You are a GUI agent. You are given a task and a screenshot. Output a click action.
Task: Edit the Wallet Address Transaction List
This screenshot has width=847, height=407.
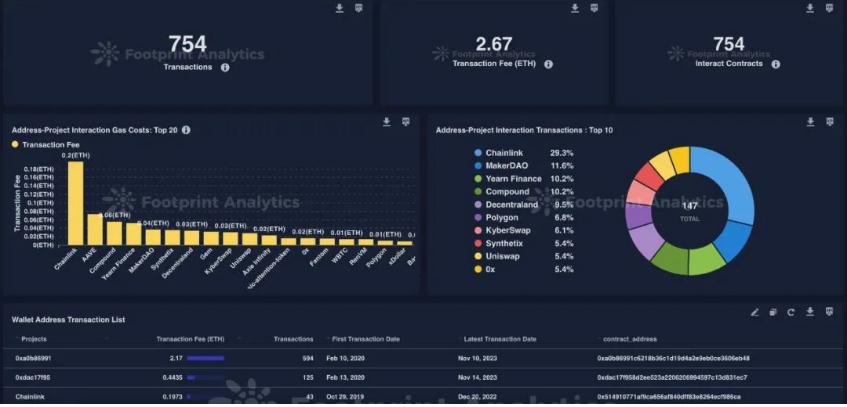(x=755, y=312)
